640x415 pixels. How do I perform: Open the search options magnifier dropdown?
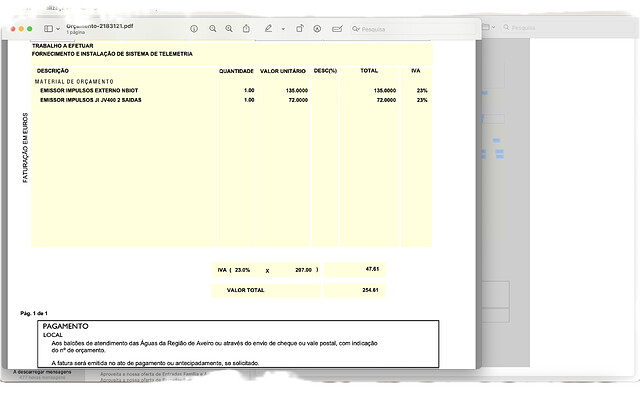pyautogui.click(x=356, y=29)
